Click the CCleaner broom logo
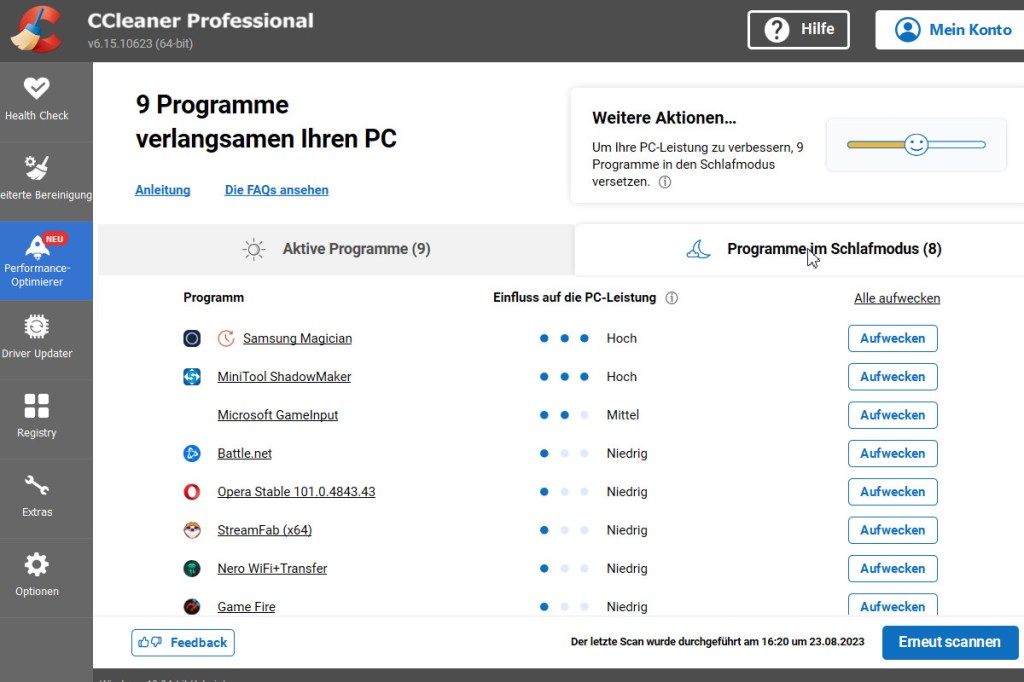Screen dimensions: 1024x682 tap(37, 29)
